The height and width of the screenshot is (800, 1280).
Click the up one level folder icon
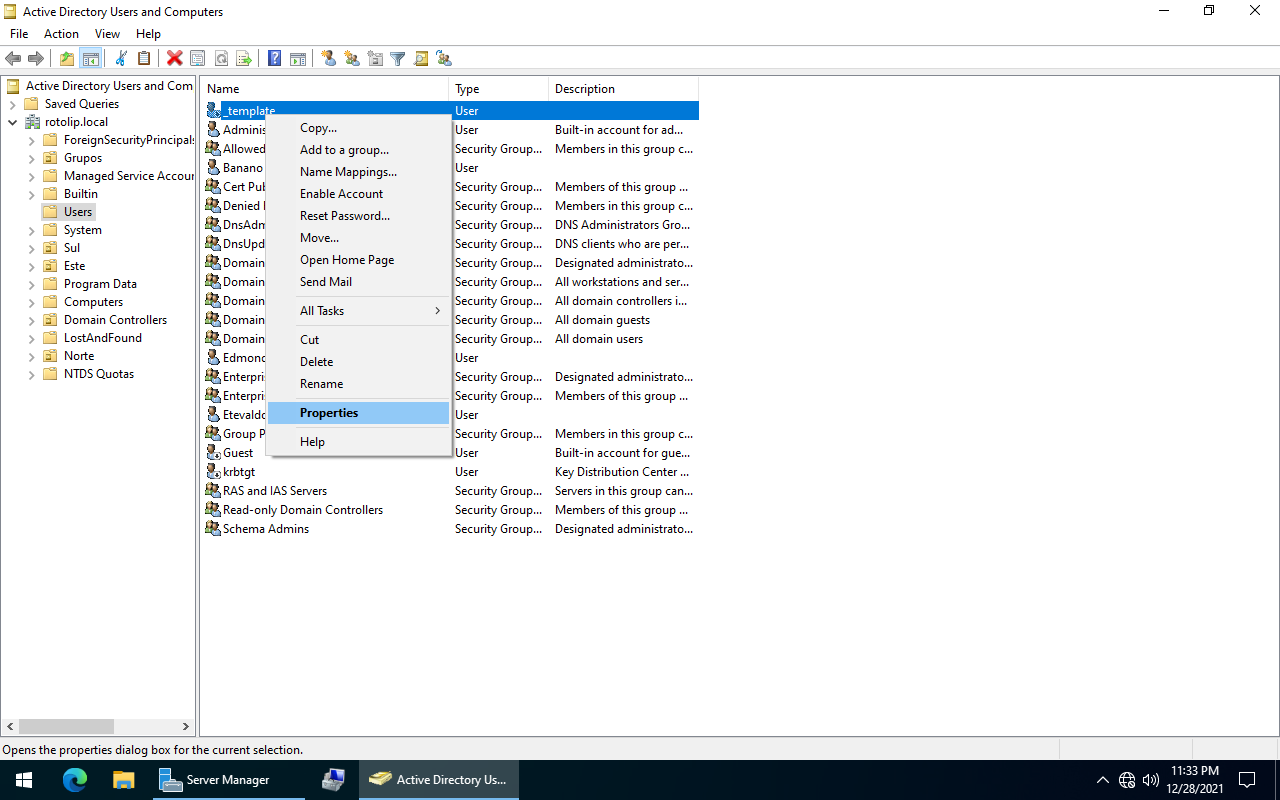click(x=67, y=59)
